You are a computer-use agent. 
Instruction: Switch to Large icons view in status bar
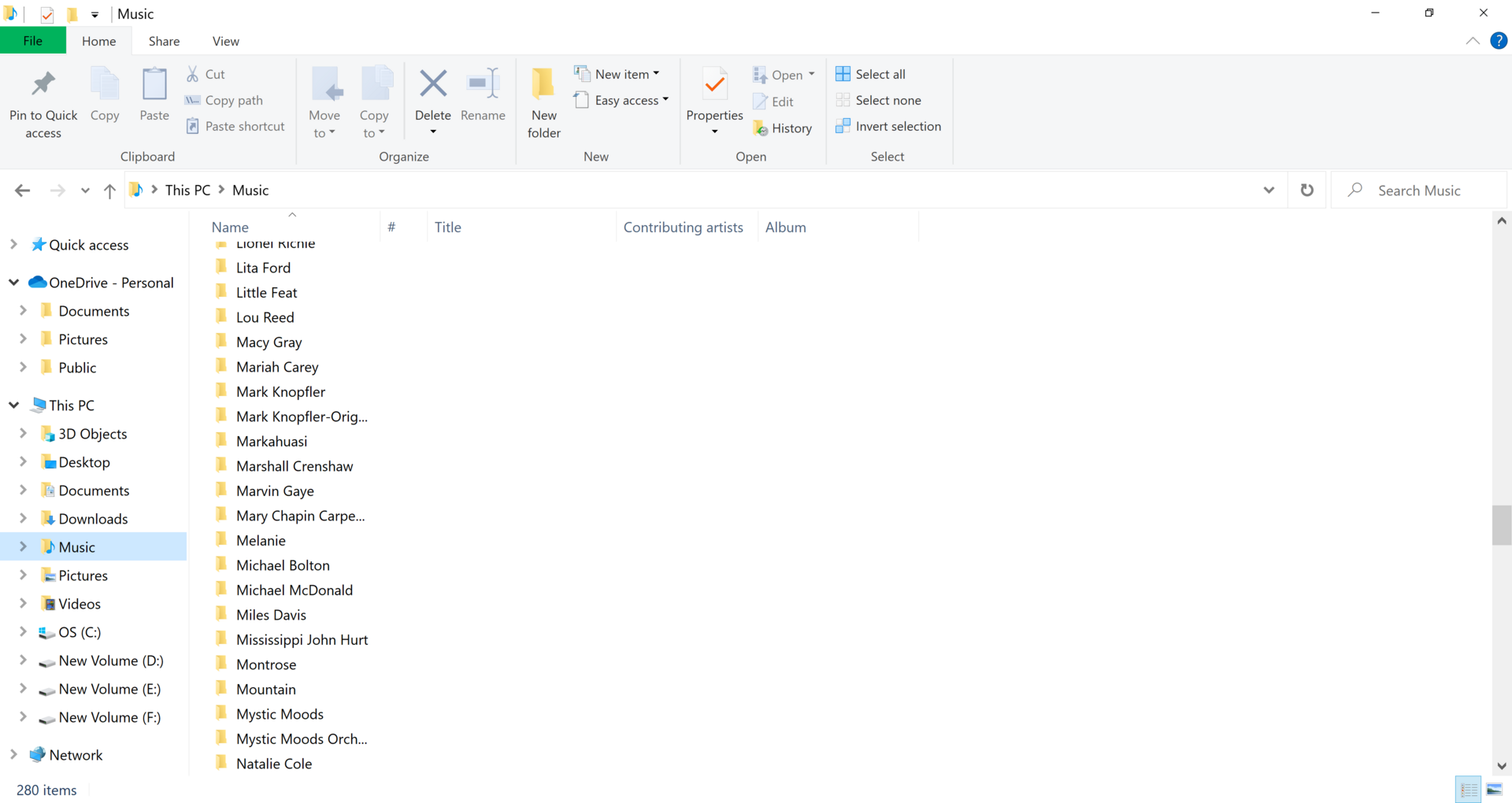1494,790
